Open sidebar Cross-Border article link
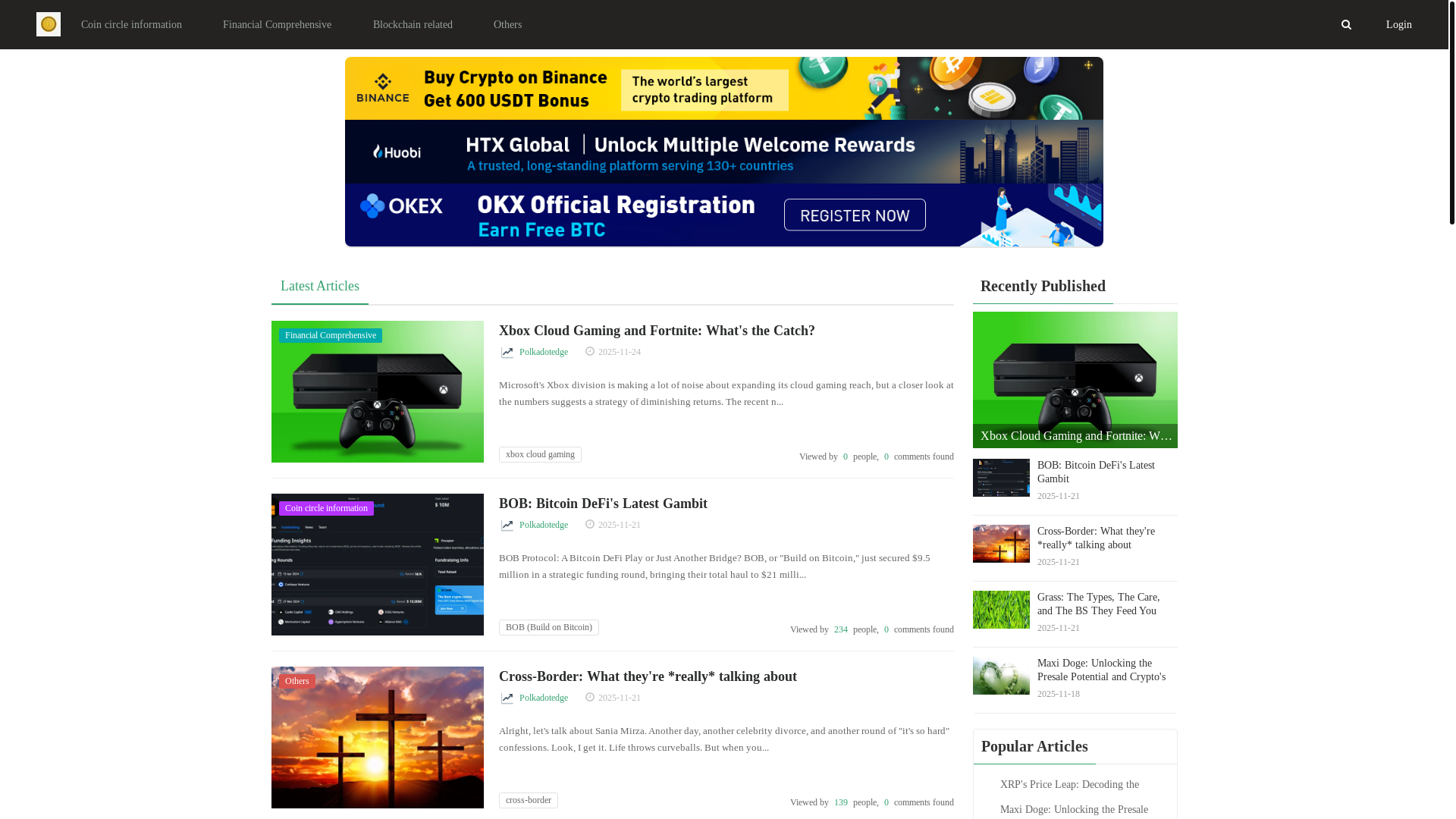 click(1096, 538)
